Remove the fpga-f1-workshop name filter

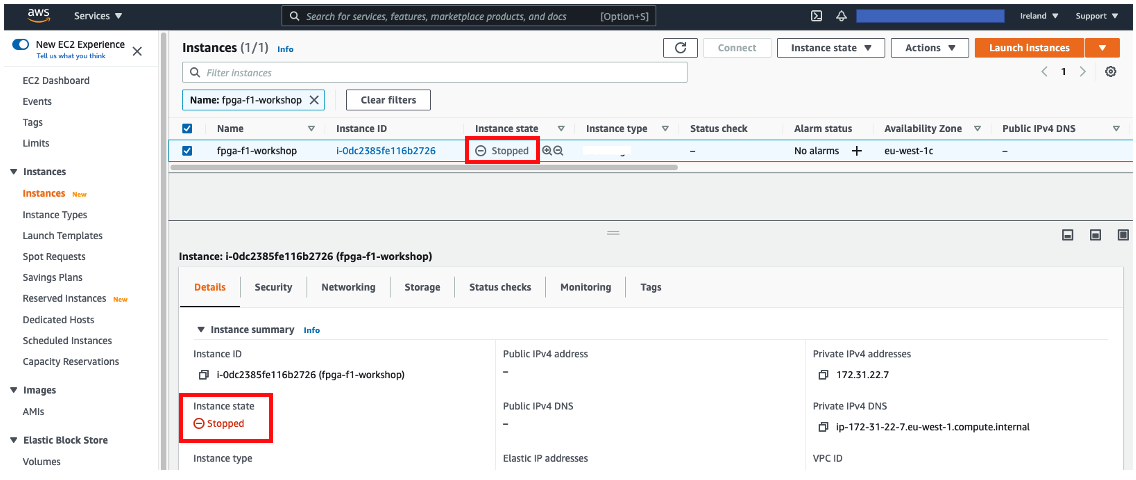point(314,100)
